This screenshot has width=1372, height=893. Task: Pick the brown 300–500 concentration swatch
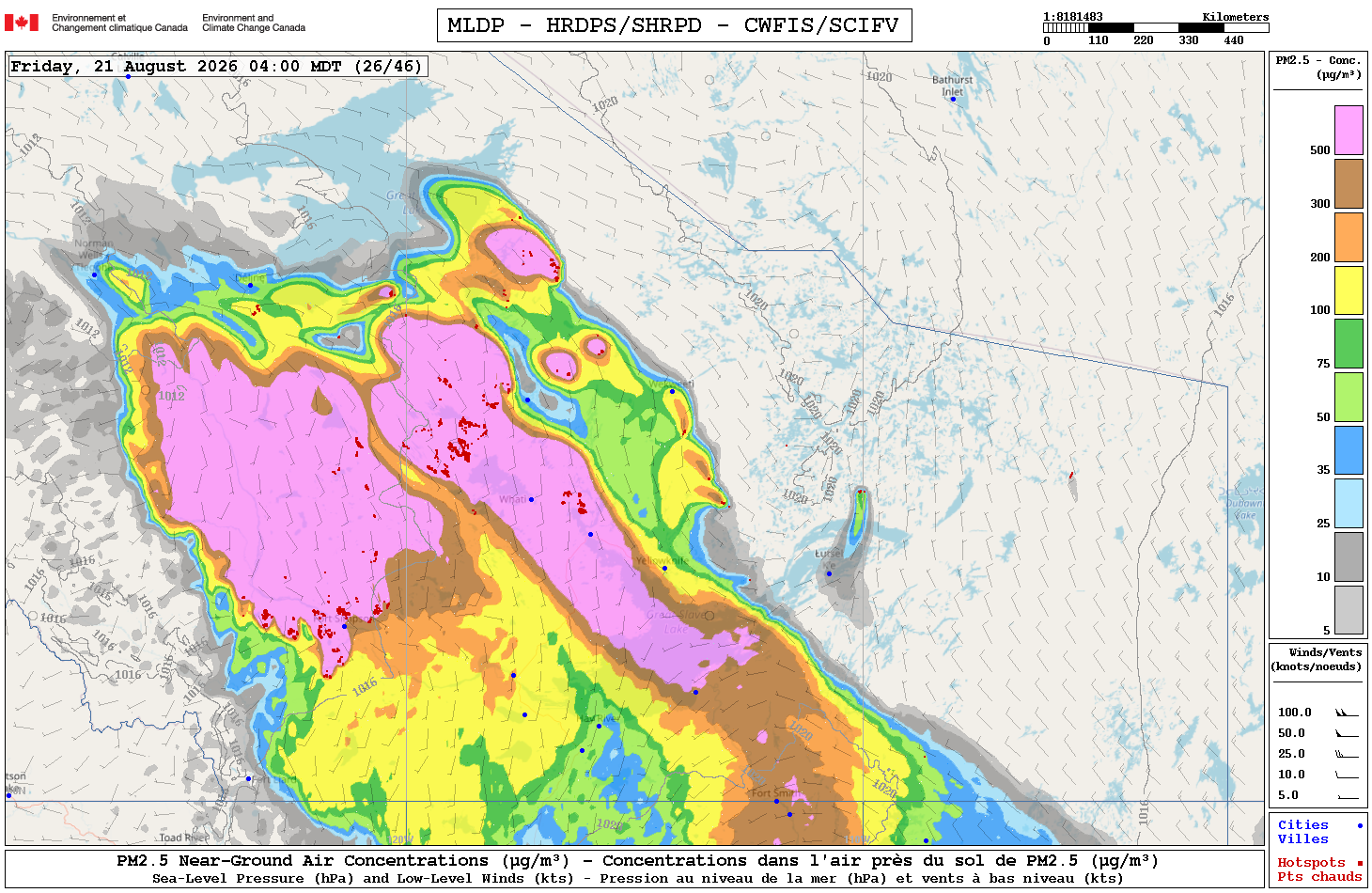(x=1349, y=183)
